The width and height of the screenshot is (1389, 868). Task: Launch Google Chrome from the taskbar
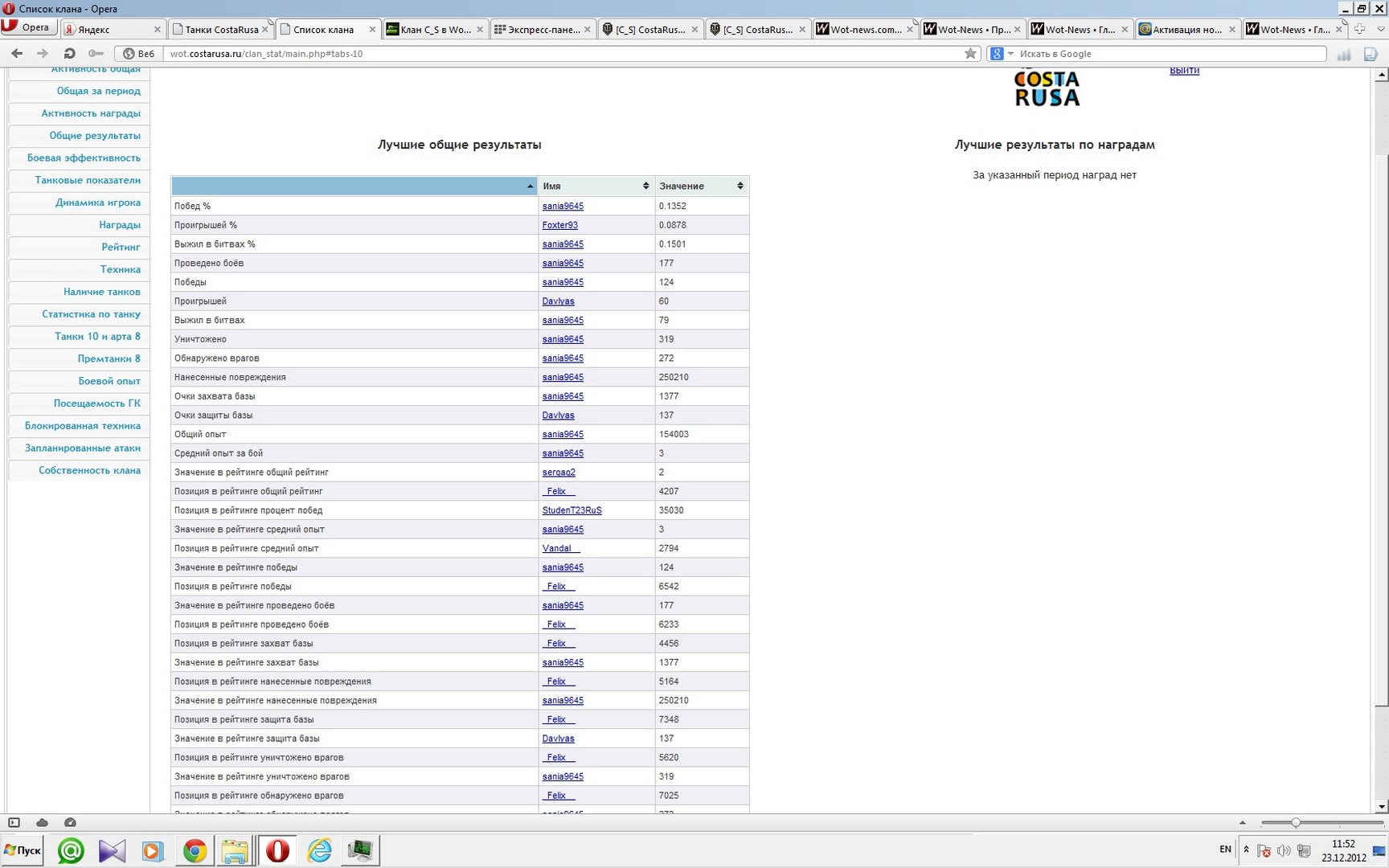coord(195,850)
